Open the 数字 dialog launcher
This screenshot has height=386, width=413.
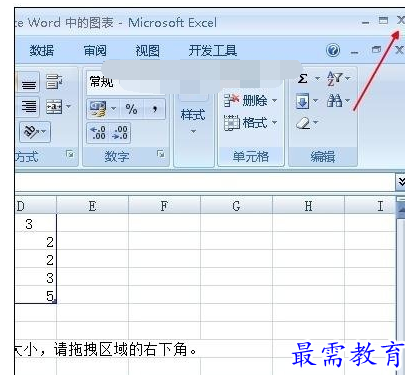[x=161, y=154]
